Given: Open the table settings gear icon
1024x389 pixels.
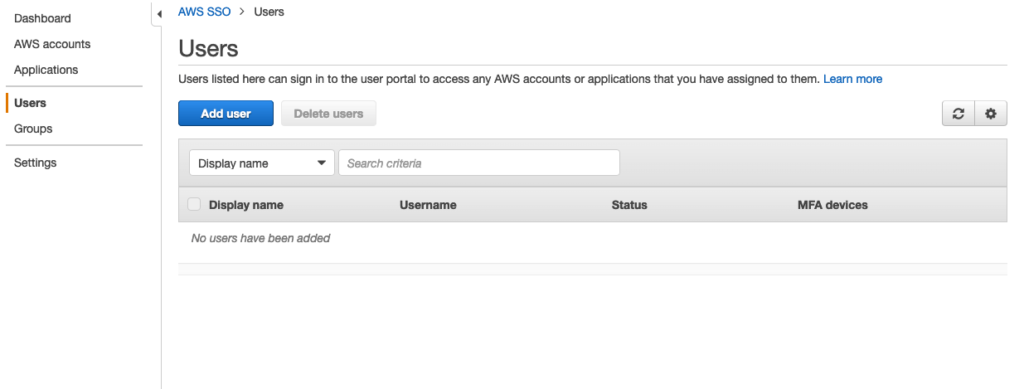Looking at the screenshot, I should tap(991, 114).
